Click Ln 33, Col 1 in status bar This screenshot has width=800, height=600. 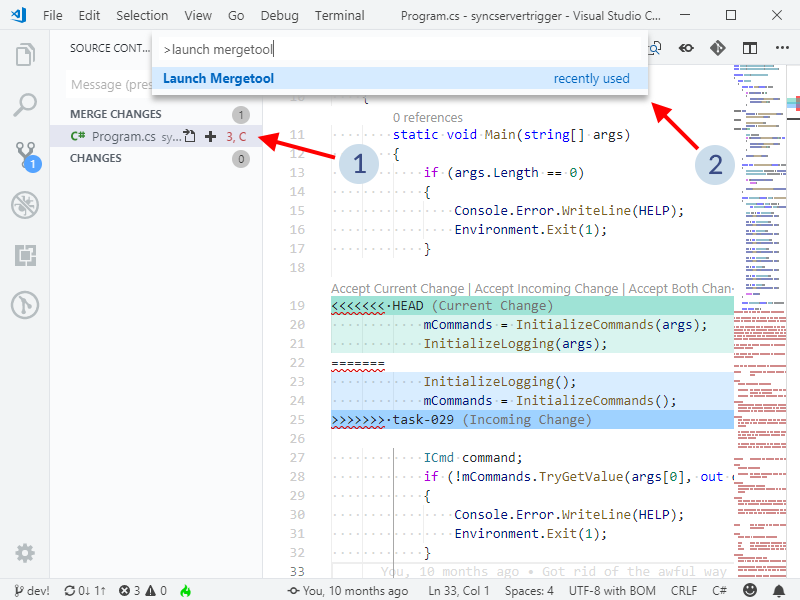[459, 590]
